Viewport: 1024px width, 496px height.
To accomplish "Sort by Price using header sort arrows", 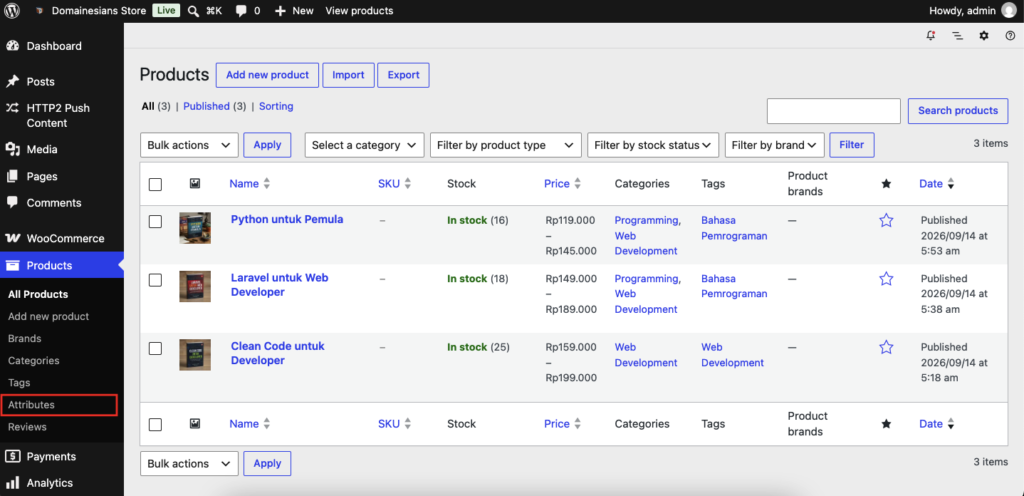I will pos(578,184).
